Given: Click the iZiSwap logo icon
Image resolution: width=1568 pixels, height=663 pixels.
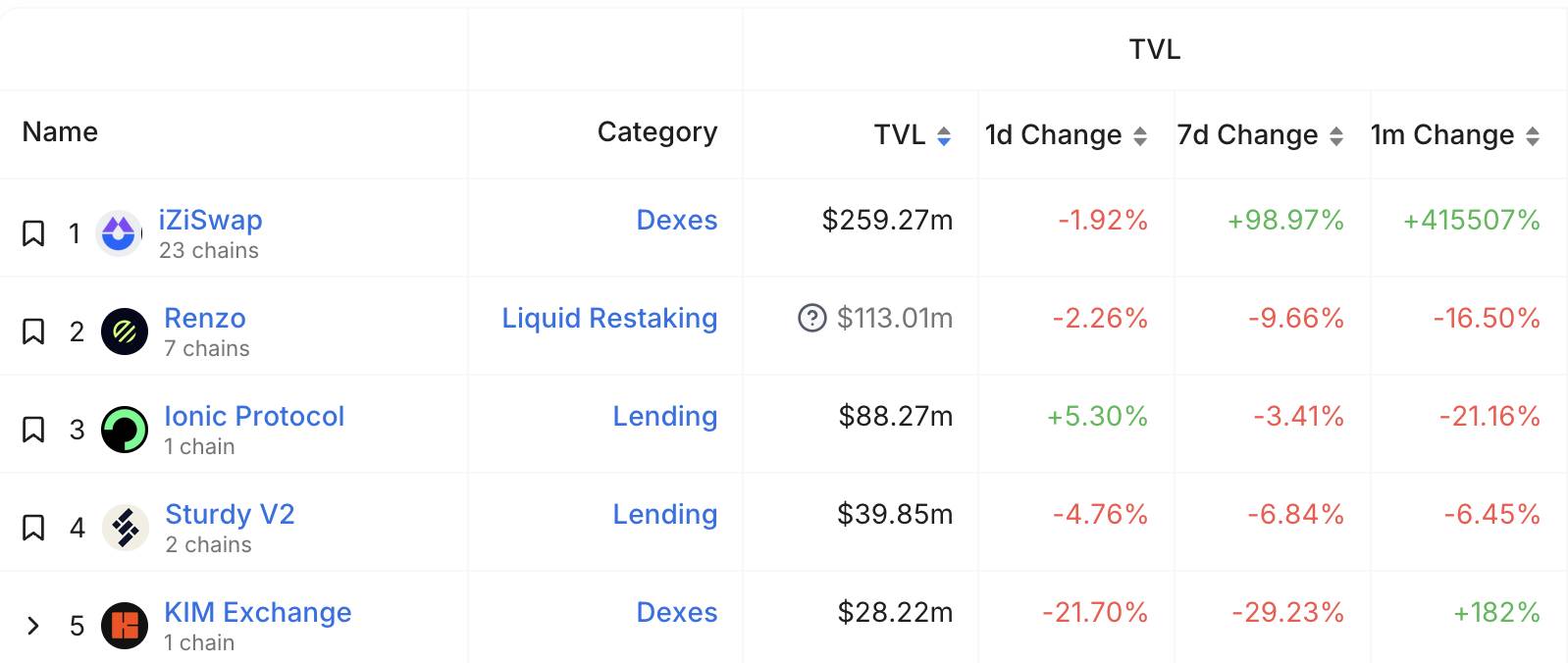Looking at the screenshot, I should click(119, 233).
